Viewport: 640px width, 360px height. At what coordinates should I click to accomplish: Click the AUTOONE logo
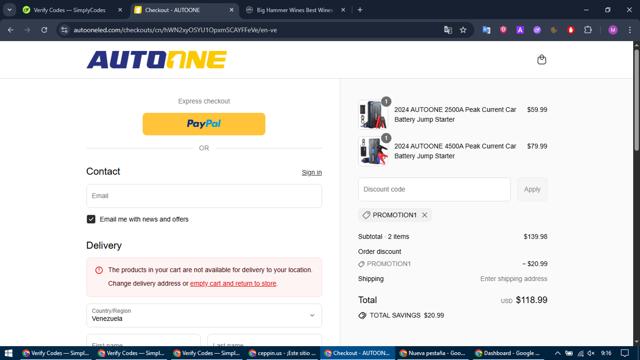[156, 60]
